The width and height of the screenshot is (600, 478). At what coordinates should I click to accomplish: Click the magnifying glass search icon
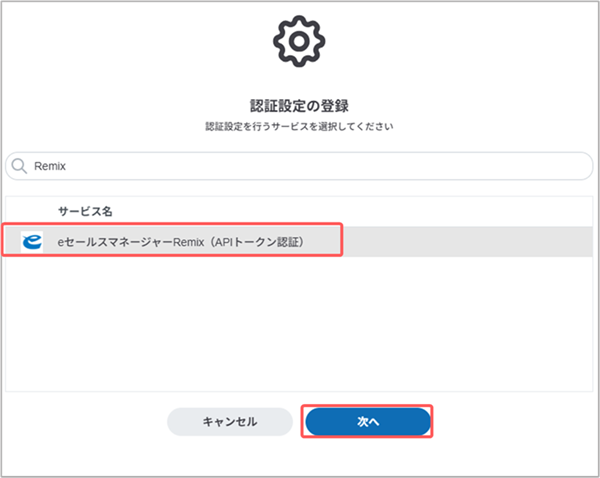pos(21,166)
